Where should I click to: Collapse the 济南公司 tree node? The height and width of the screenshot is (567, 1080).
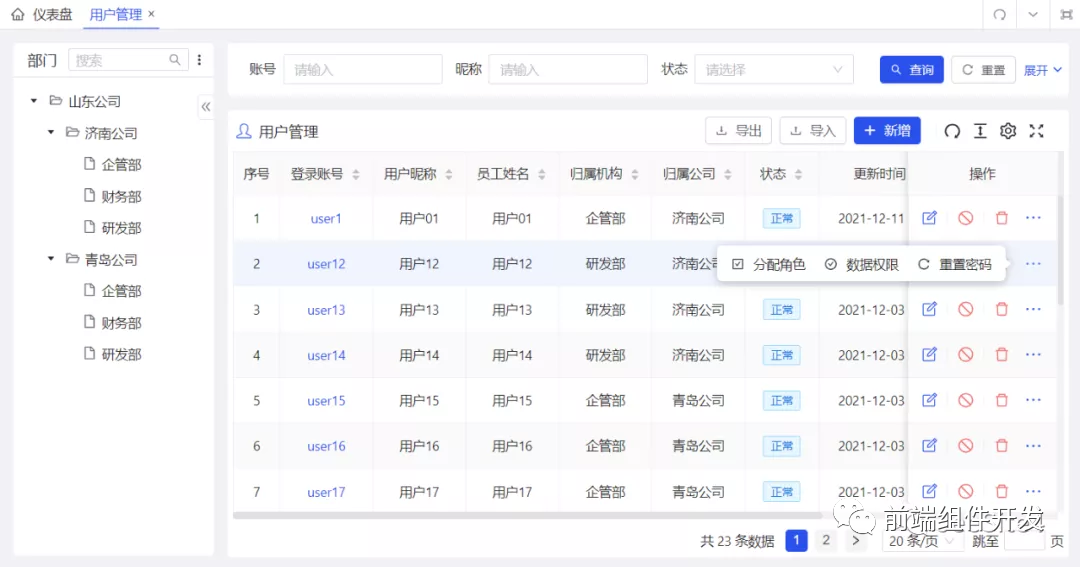(51, 132)
